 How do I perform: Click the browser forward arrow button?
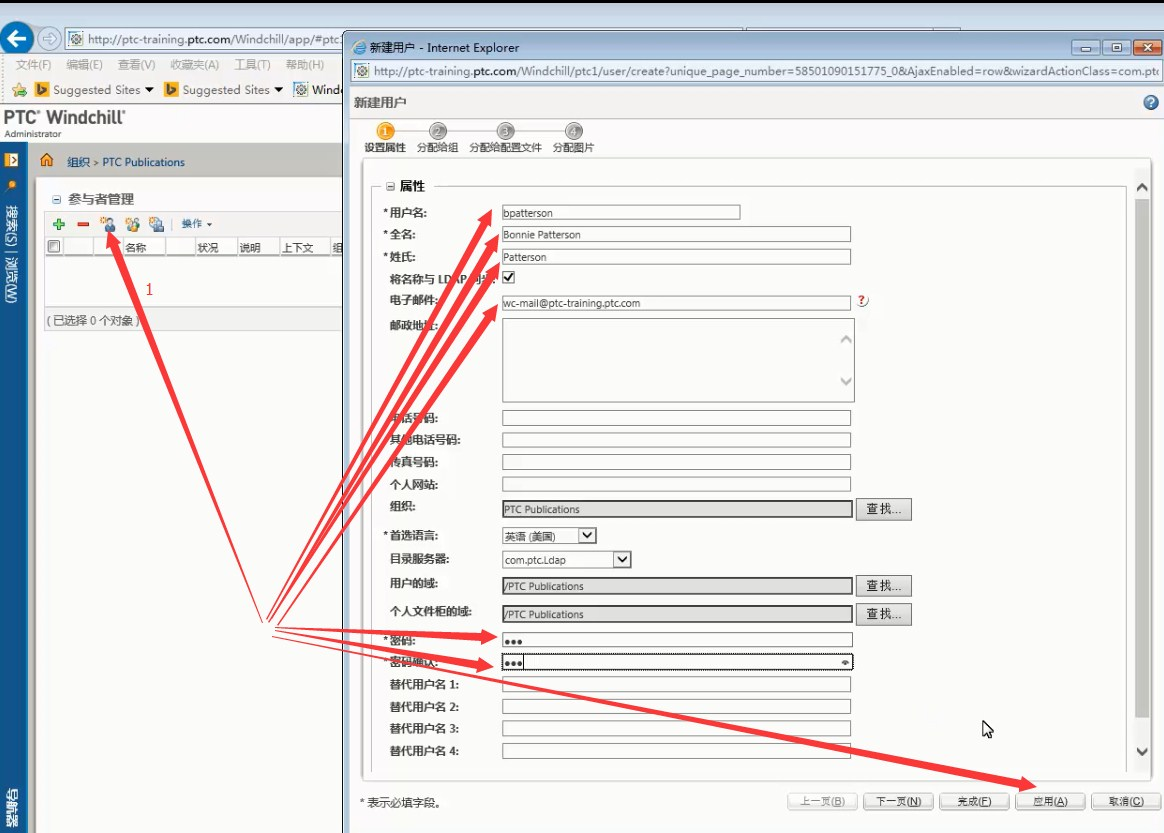49,38
